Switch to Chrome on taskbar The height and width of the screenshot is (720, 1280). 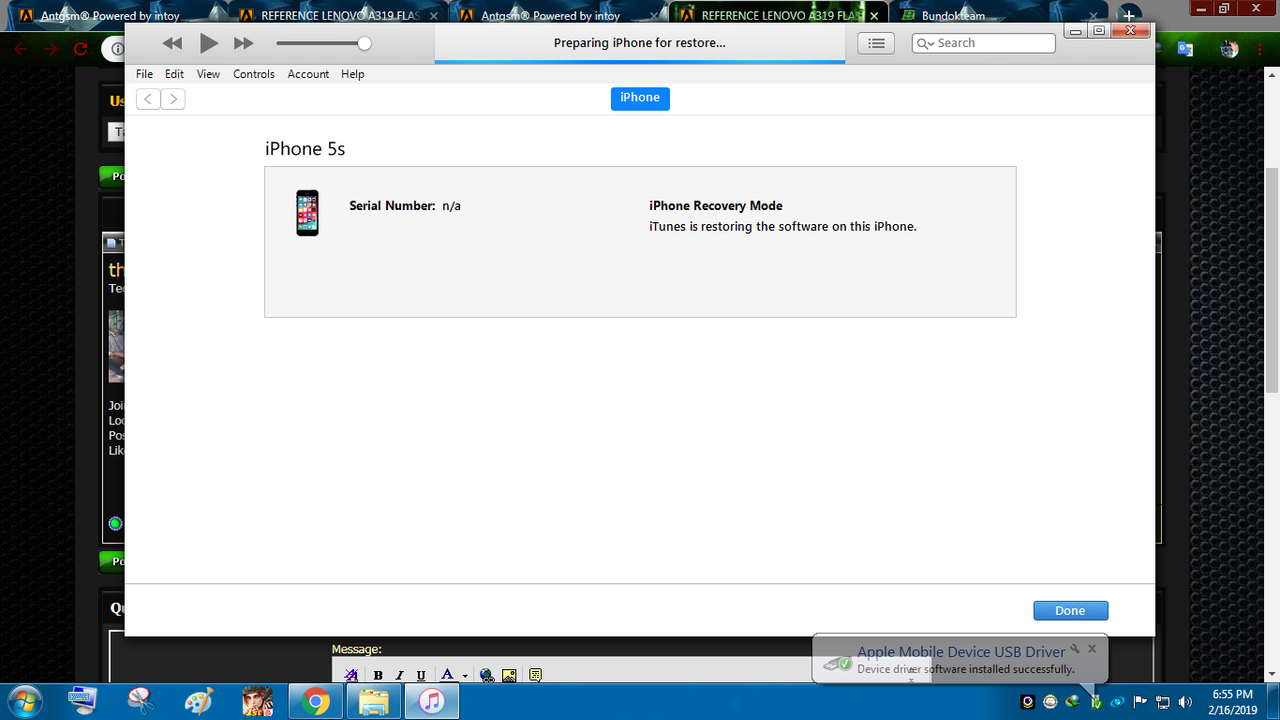(x=316, y=701)
